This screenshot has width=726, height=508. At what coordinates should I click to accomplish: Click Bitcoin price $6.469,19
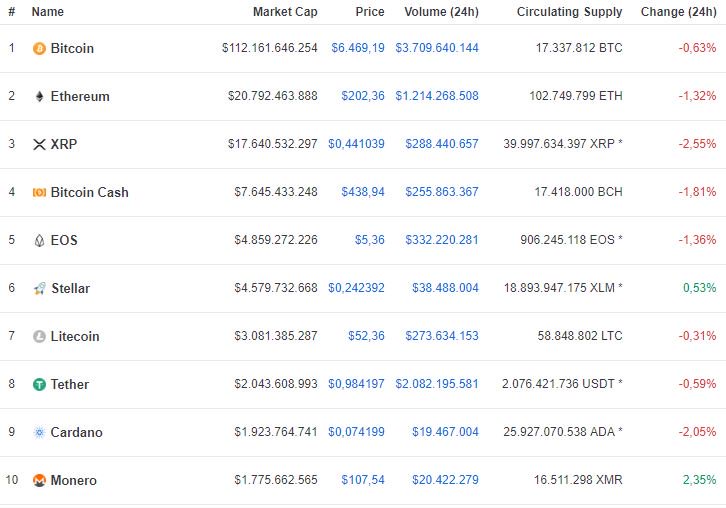coord(358,48)
